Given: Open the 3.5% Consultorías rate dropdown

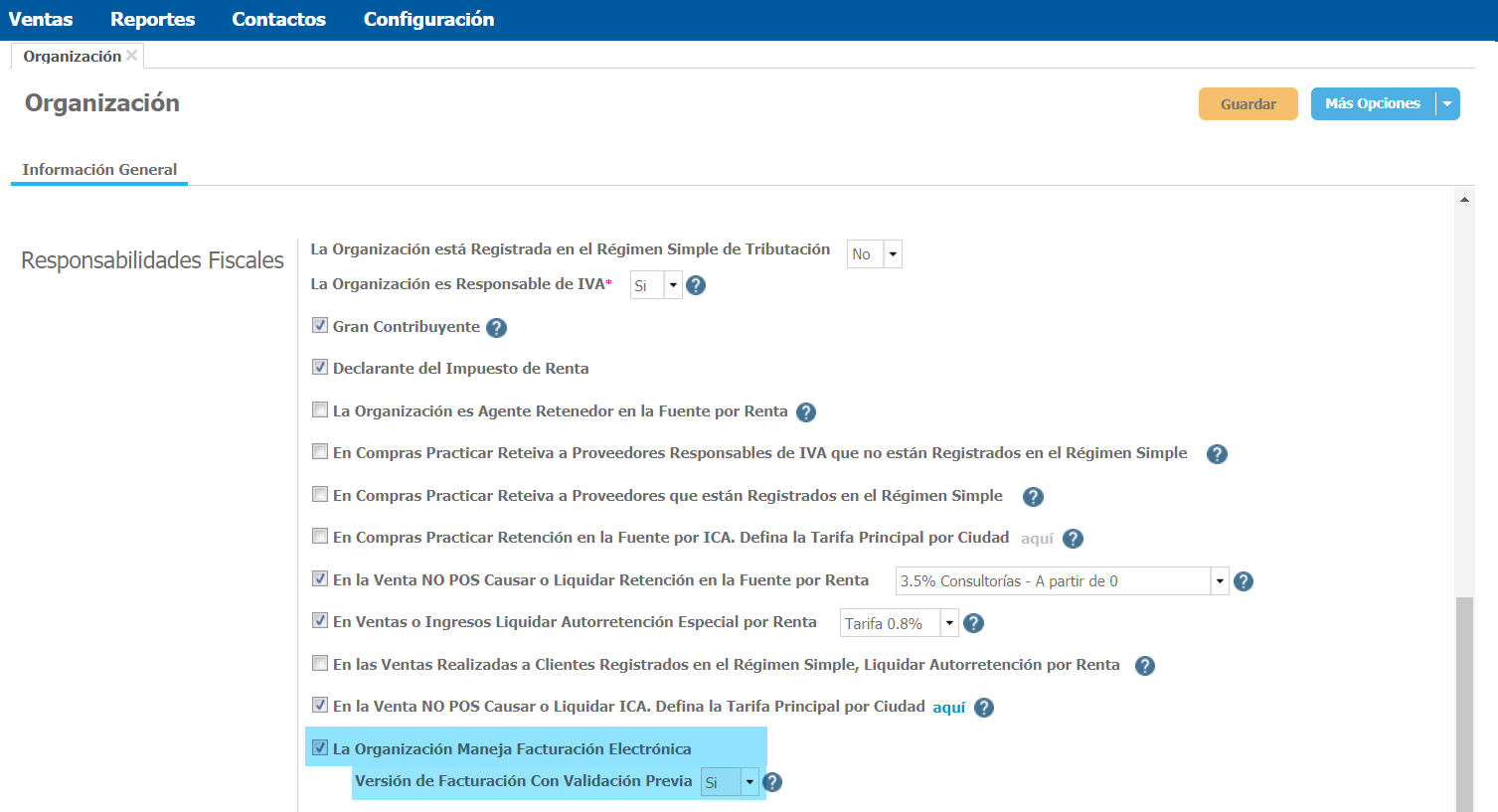Looking at the screenshot, I should (1219, 581).
